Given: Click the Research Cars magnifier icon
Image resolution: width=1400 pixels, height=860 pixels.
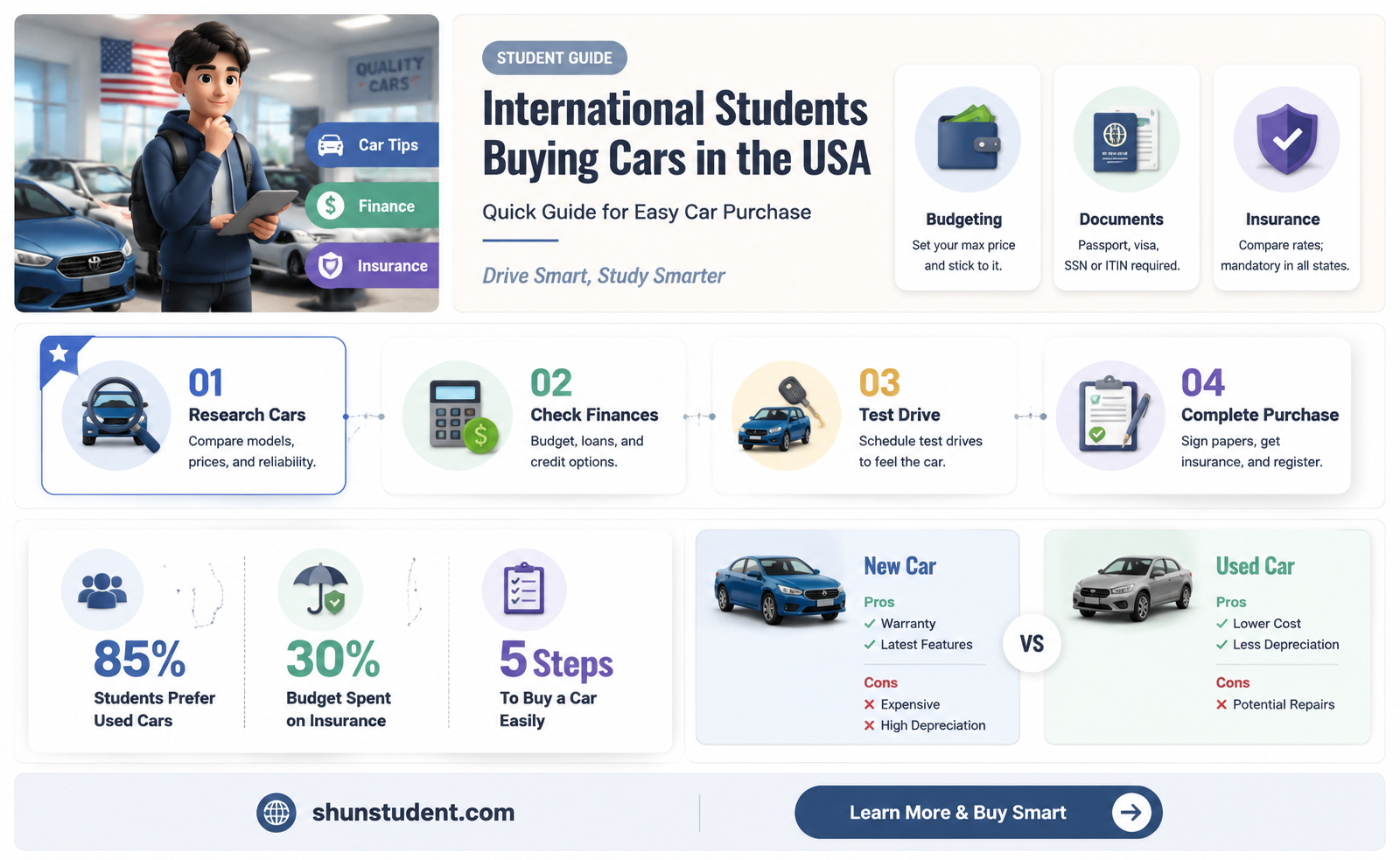Looking at the screenshot, I should pyautogui.click(x=118, y=415).
